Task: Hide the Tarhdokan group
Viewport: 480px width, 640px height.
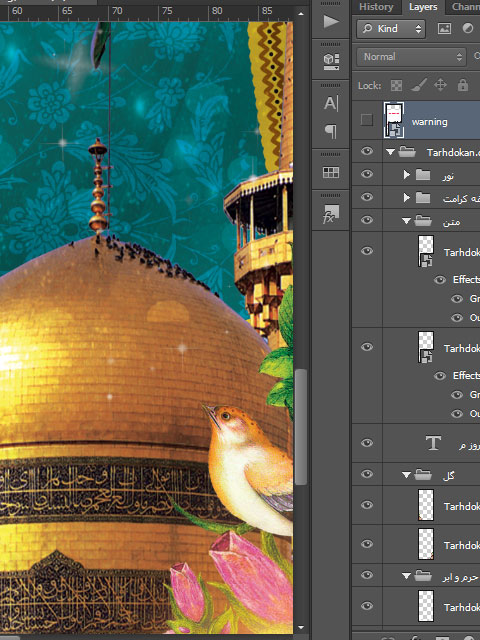Action: [367, 151]
